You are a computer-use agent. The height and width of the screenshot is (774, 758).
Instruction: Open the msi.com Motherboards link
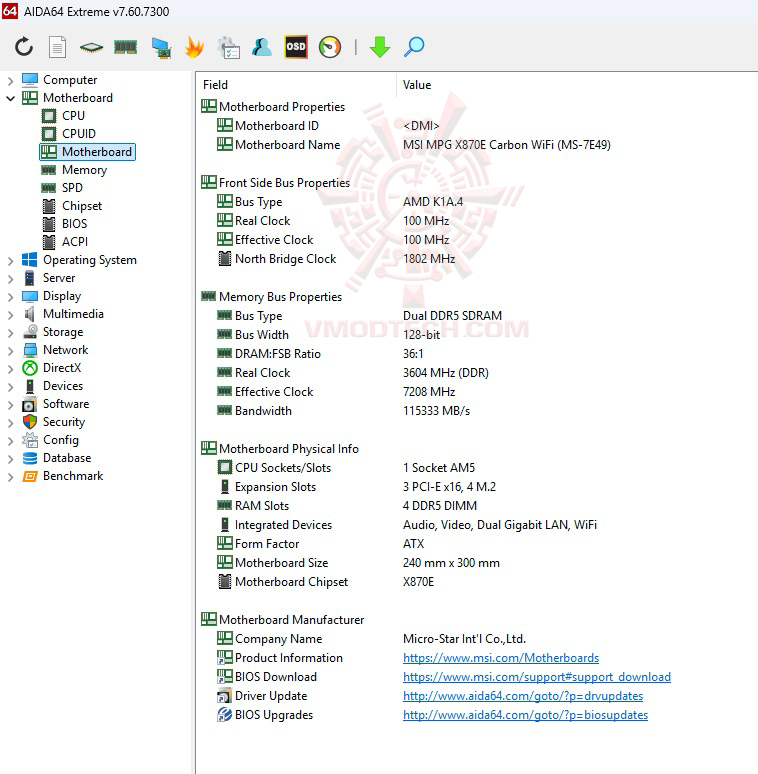(501, 658)
